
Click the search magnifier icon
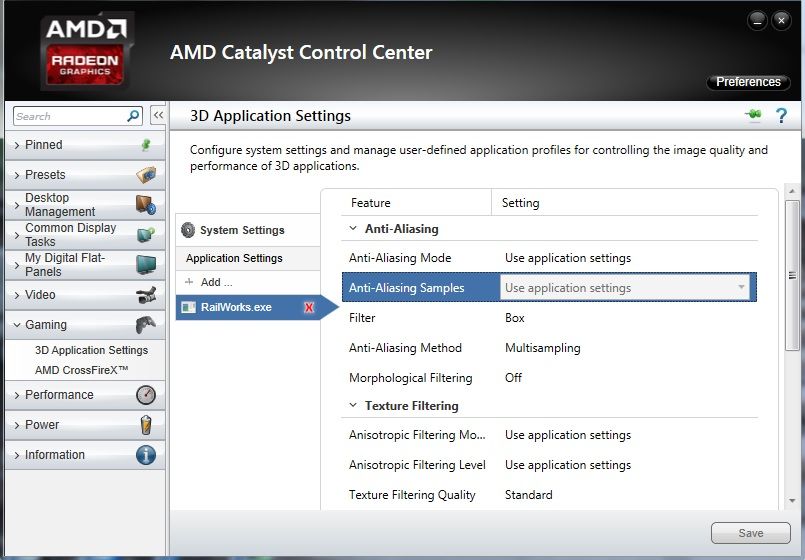(x=133, y=116)
